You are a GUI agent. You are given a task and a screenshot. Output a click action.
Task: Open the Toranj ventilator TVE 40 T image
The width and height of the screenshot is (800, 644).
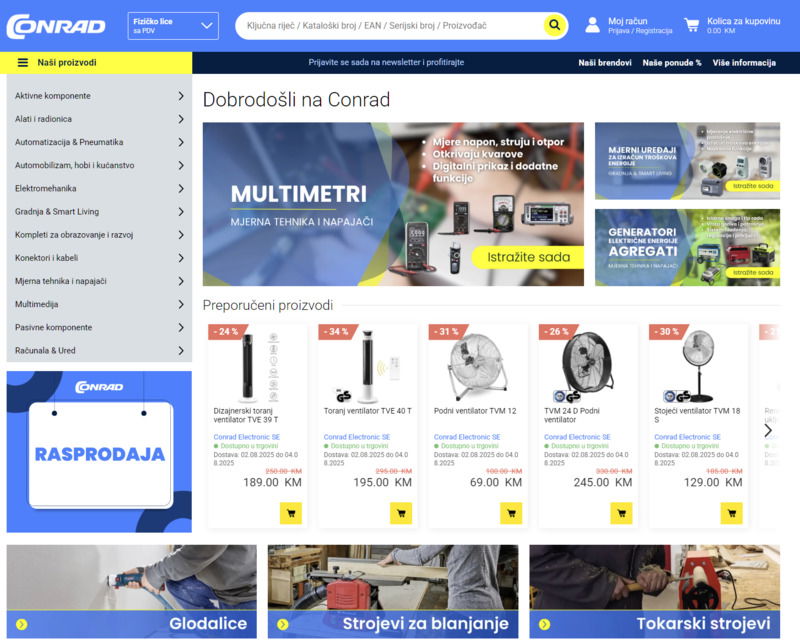367,365
